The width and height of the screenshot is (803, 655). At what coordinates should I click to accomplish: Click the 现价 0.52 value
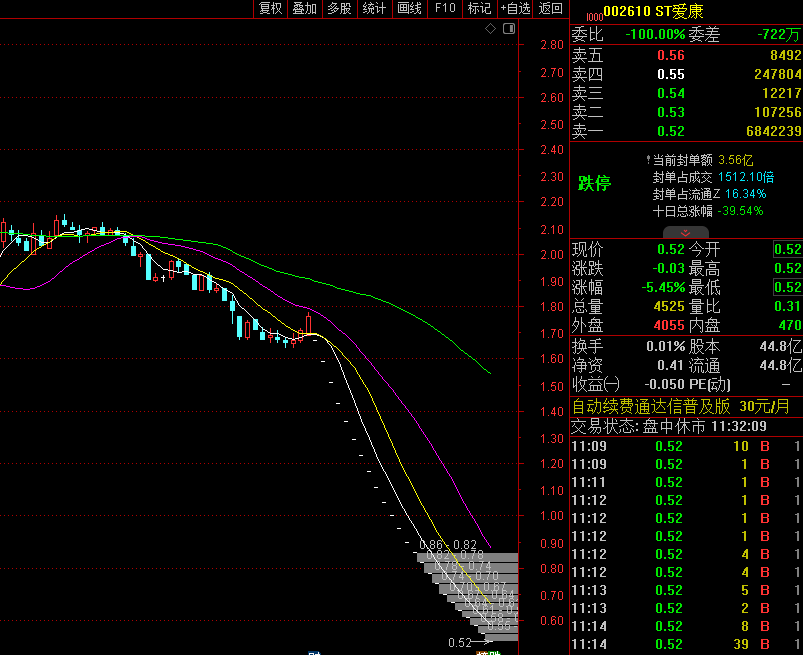(x=671, y=249)
